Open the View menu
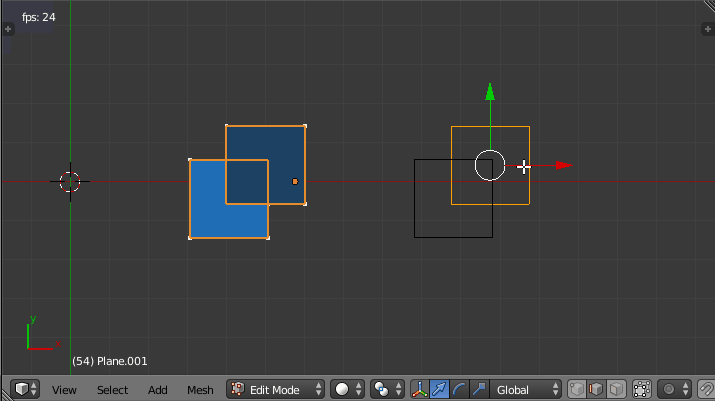 tap(64, 390)
